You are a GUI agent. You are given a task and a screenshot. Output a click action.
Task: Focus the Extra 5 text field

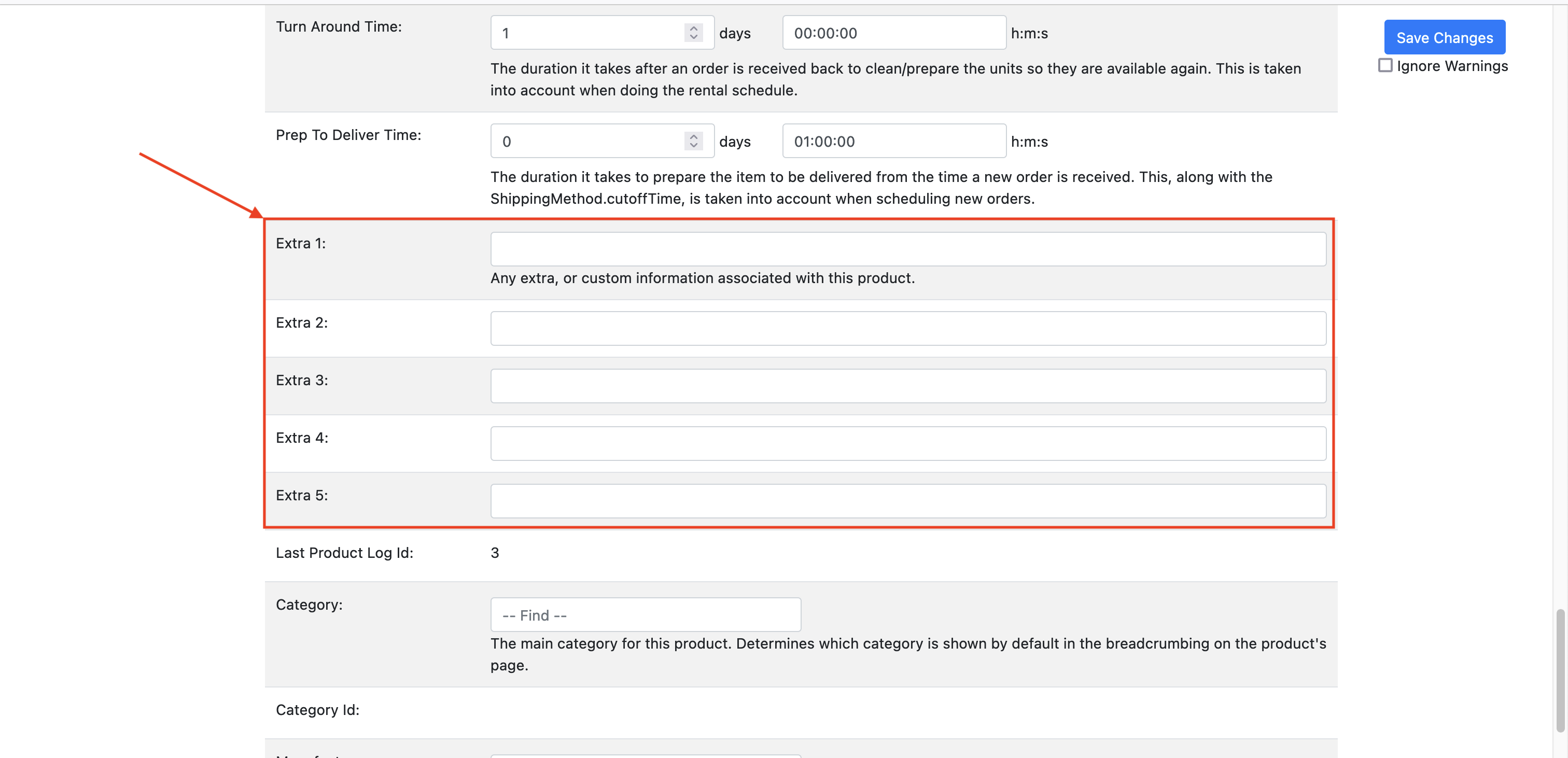[908, 501]
